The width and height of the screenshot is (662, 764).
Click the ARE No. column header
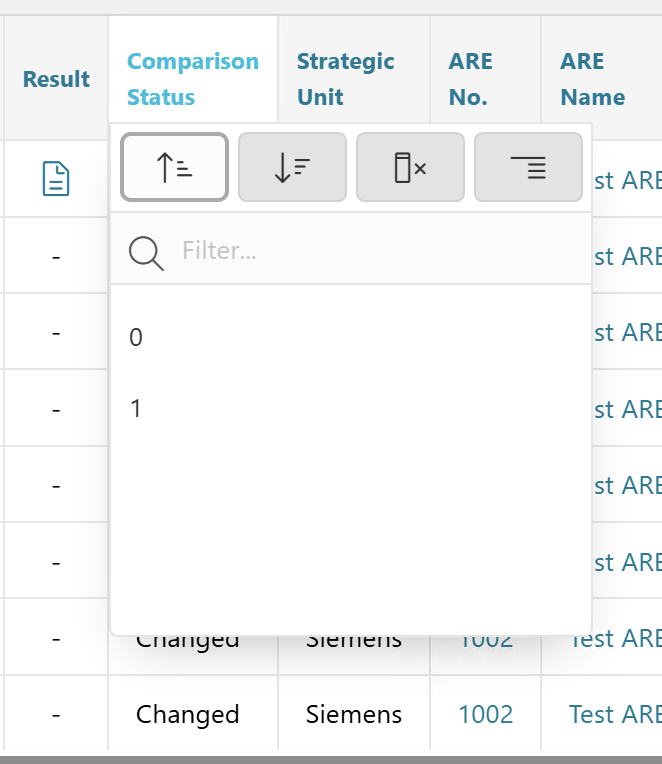pyautogui.click(x=470, y=79)
